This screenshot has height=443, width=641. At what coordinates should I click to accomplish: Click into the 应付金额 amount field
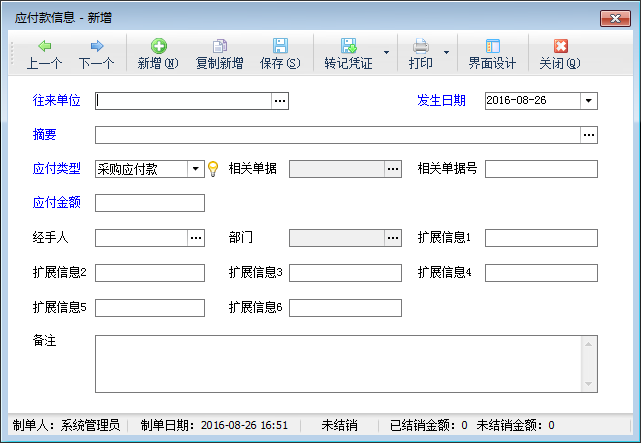(150, 204)
